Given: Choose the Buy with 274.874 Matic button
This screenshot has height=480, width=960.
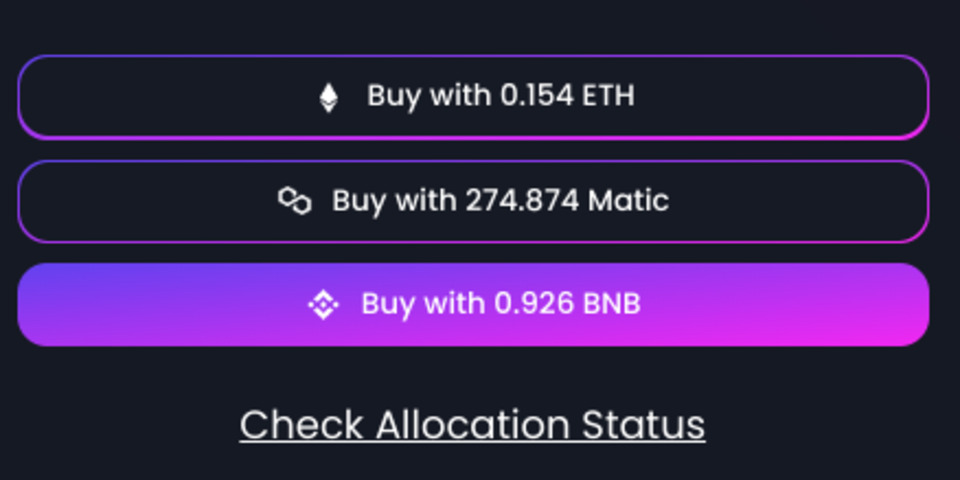Looking at the screenshot, I should click(473, 201).
